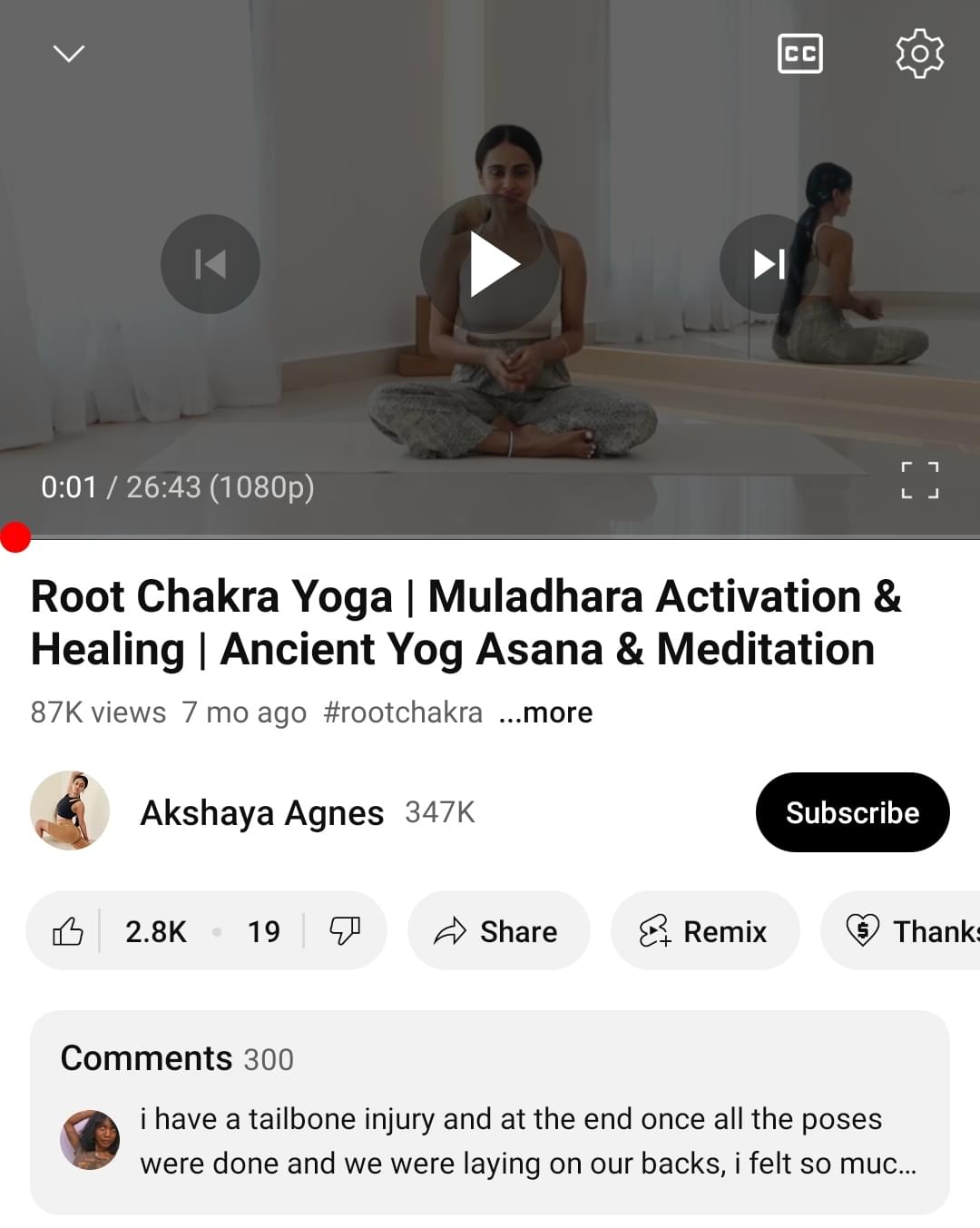Viewport: 980px width, 1228px height.
Task: Open the #rootchakra hashtag
Action: coord(403,712)
